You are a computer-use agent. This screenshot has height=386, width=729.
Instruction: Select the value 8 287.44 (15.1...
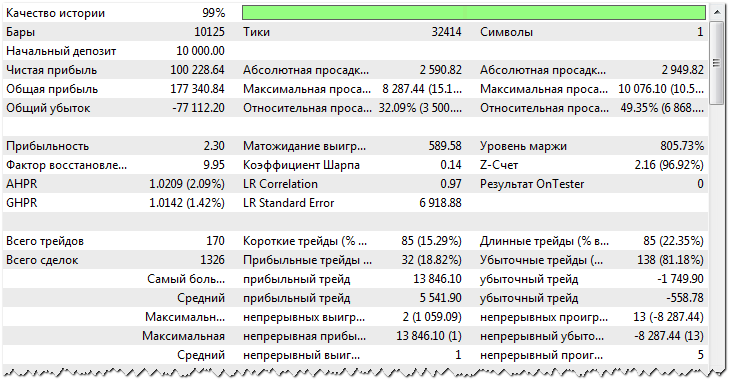click(422, 89)
